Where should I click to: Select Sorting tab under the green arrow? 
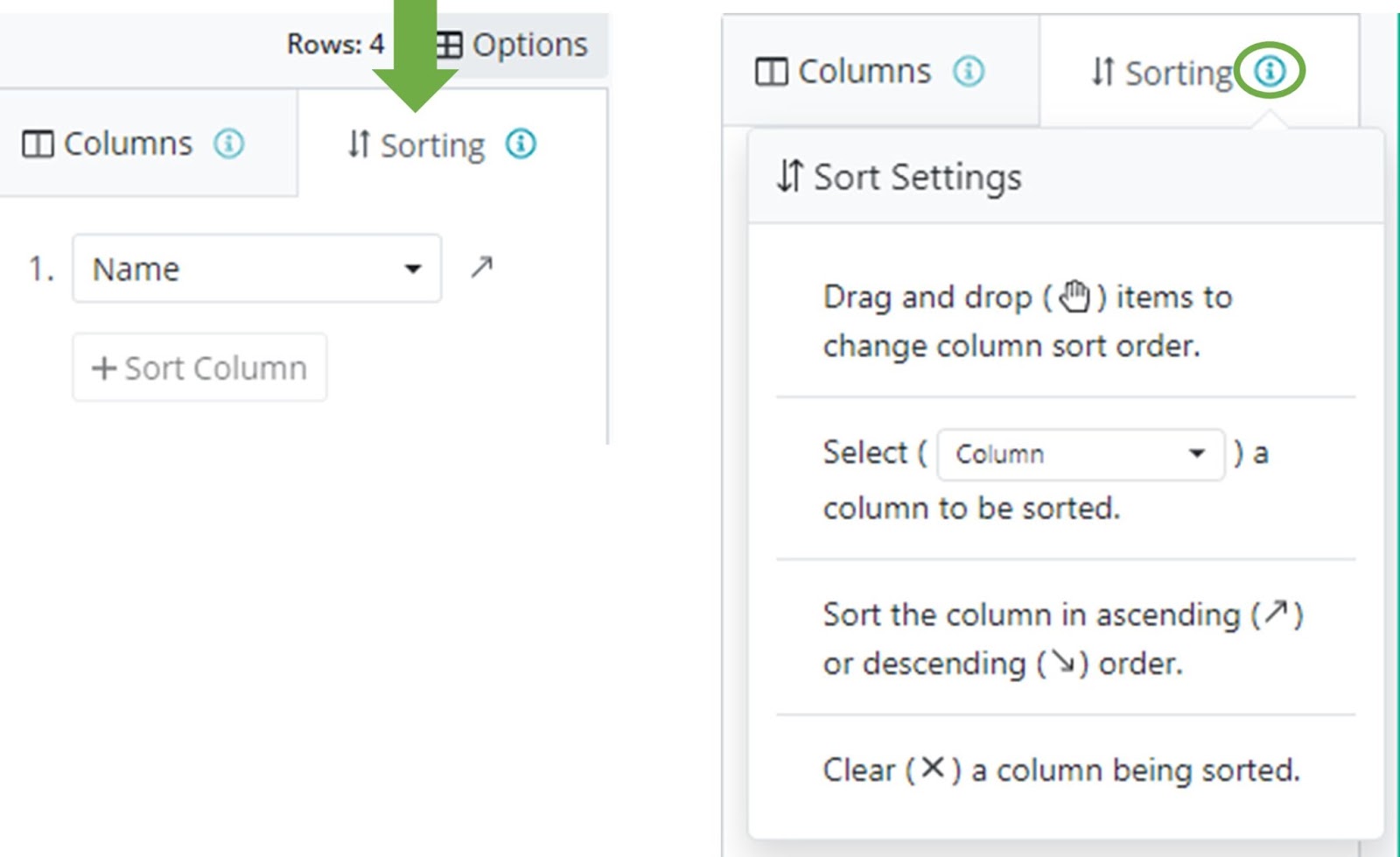(x=416, y=145)
